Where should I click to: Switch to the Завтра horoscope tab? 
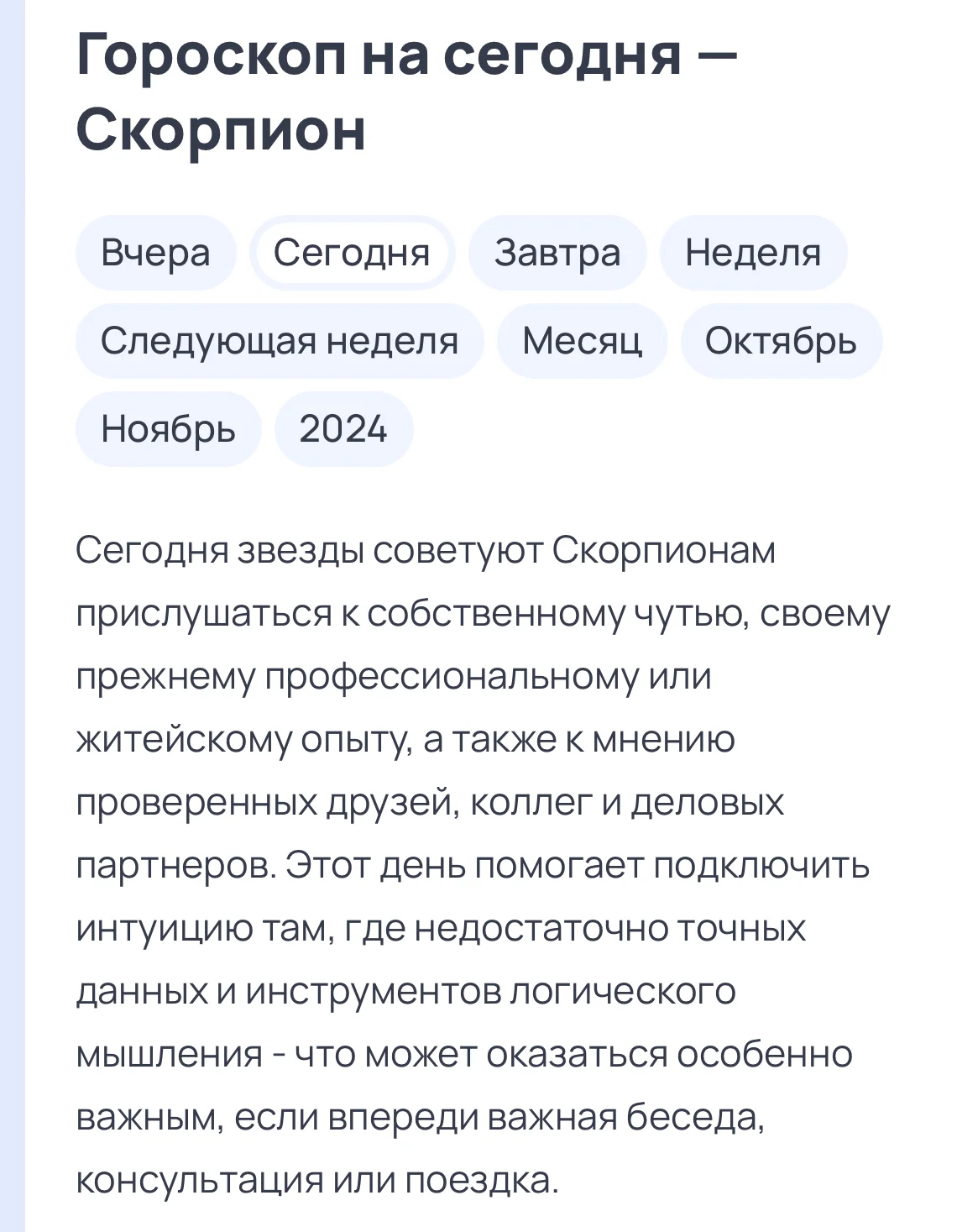[x=557, y=253]
